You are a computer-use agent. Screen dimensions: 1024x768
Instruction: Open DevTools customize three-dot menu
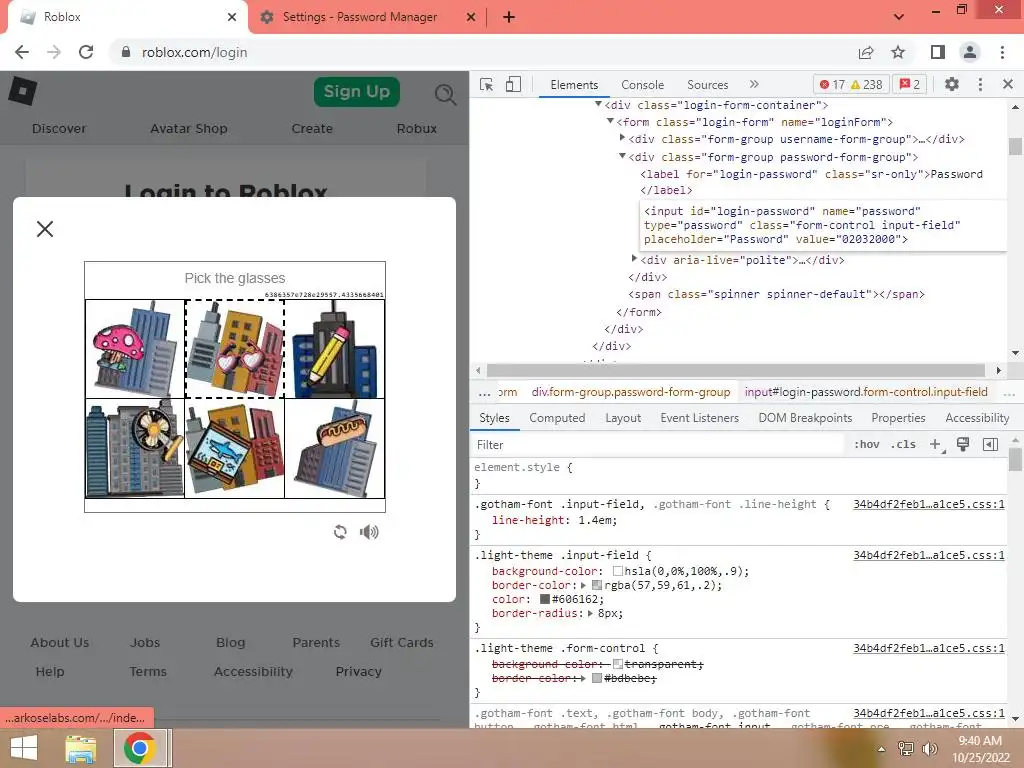980,84
